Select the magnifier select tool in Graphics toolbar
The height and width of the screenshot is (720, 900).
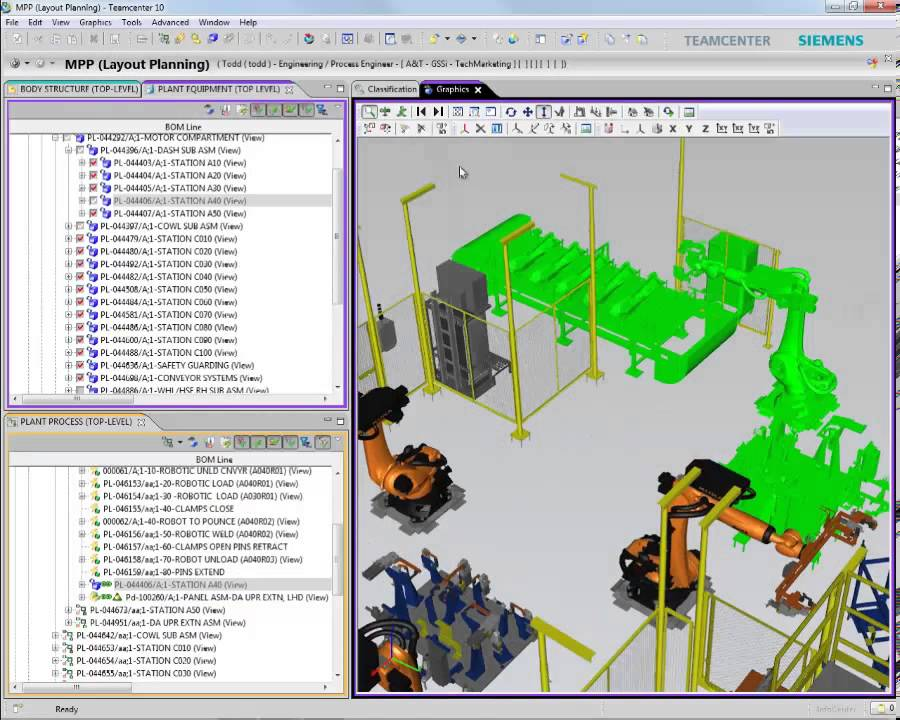pos(369,112)
